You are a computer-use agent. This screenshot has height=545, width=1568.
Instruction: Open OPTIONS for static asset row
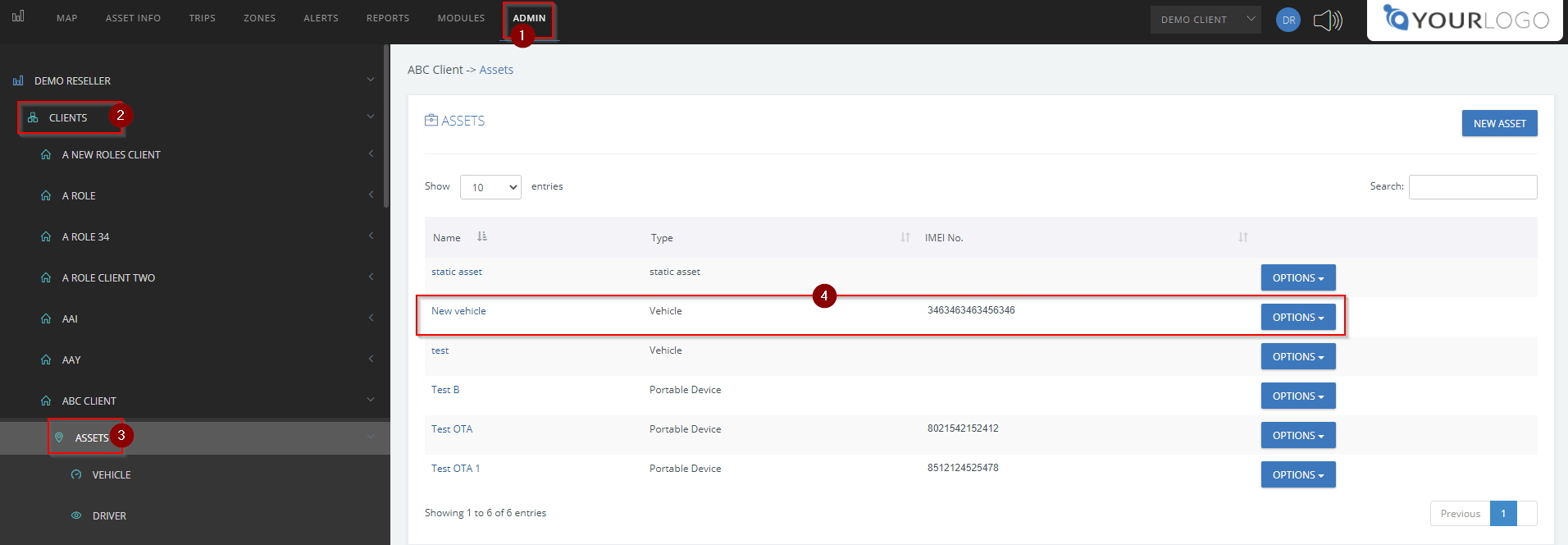(1298, 277)
